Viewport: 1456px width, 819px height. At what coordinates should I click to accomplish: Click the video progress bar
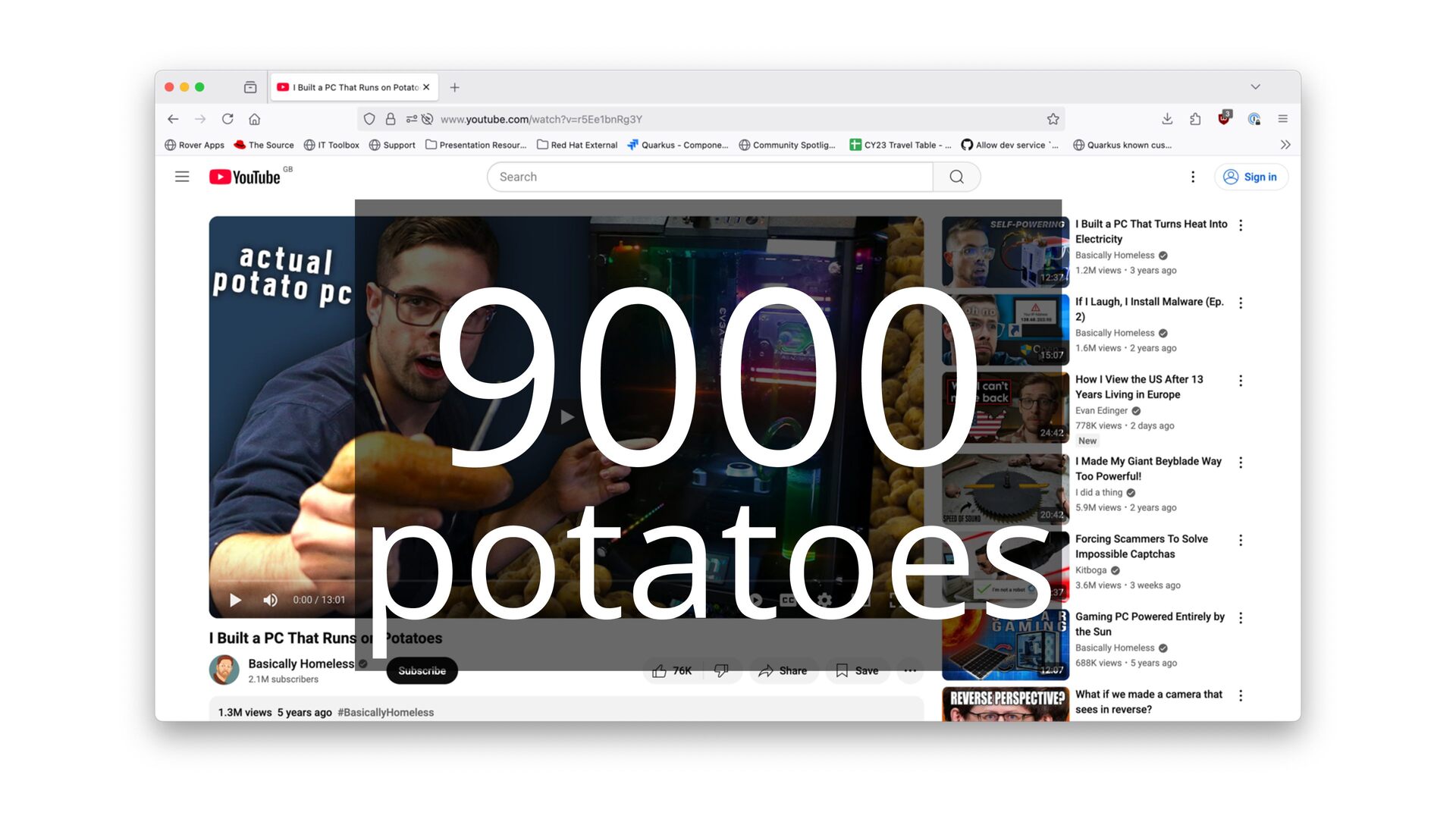288,582
